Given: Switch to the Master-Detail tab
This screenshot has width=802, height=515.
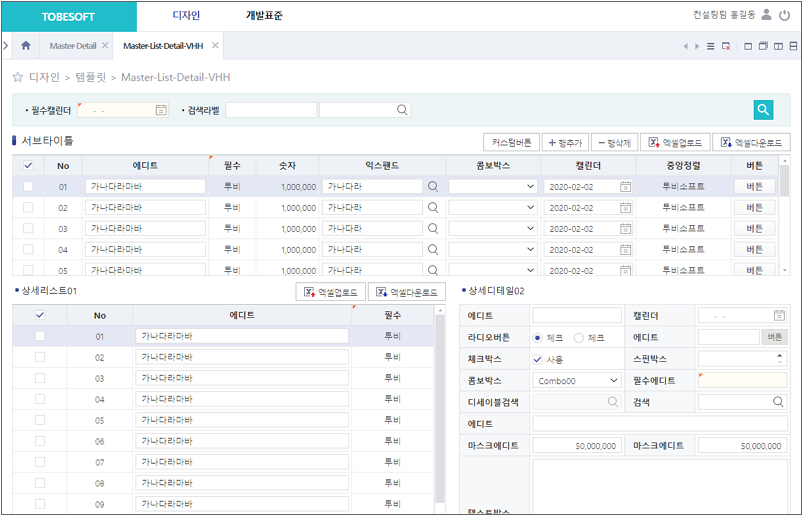Looking at the screenshot, I should click(x=73, y=46).
